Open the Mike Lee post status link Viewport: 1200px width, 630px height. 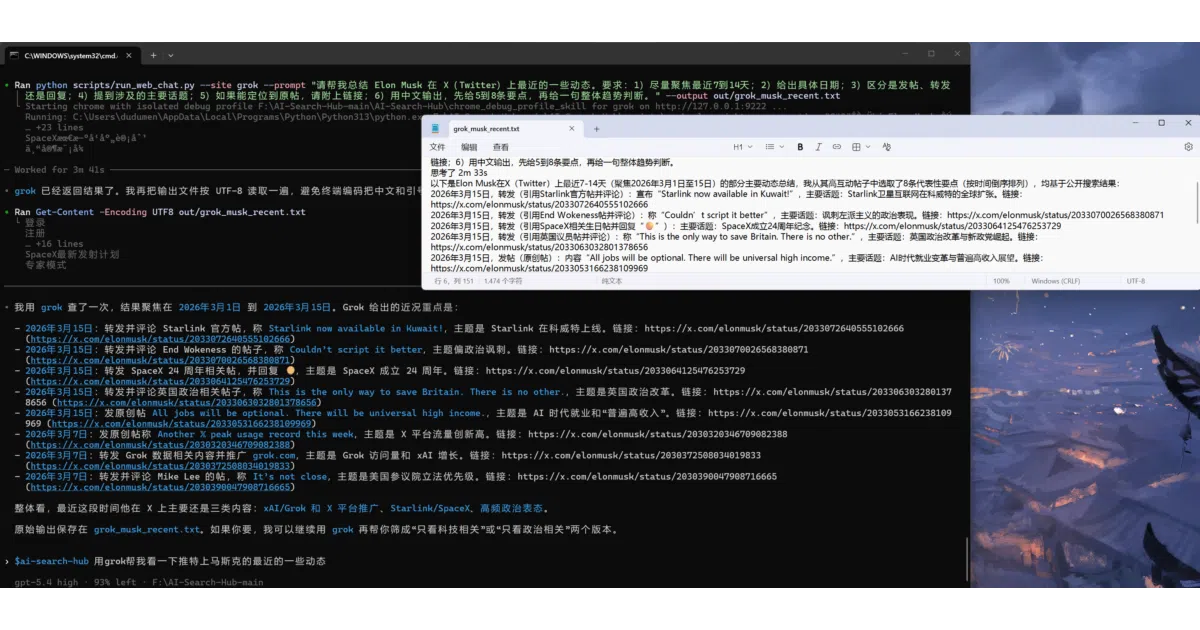pos(160,487)
